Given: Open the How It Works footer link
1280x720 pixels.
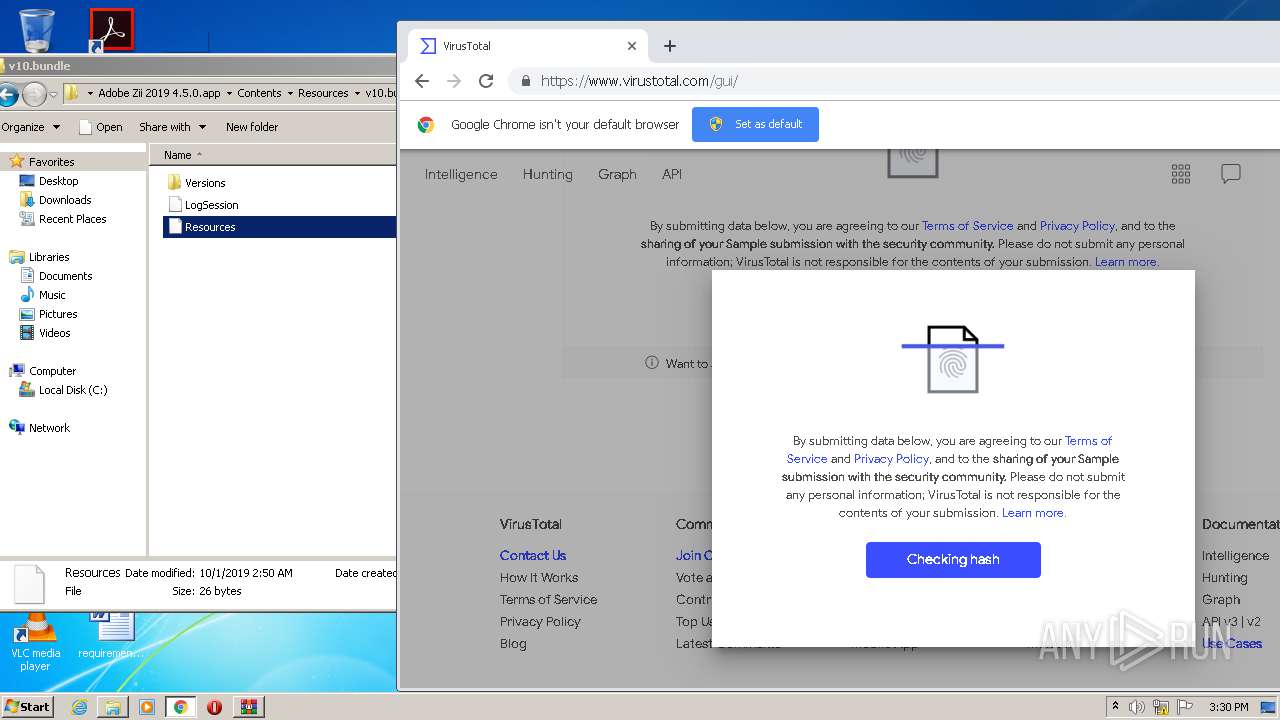Looking at the screenshot, I should 539,577.
